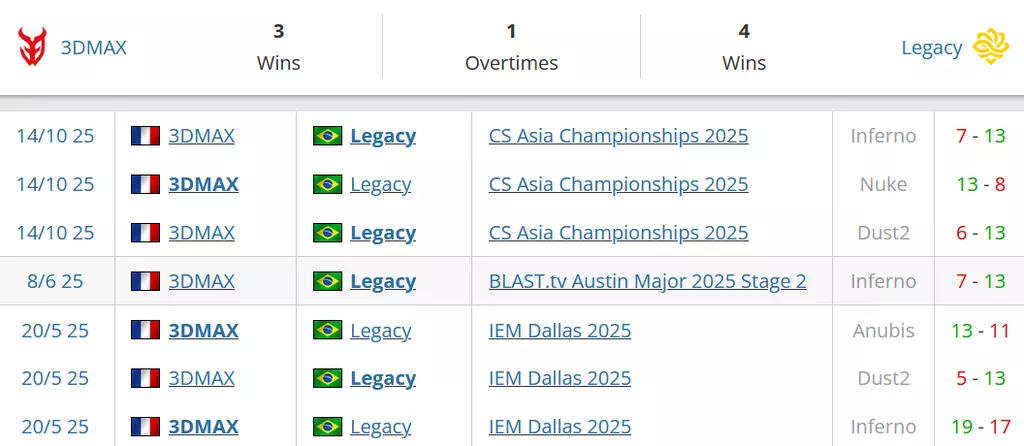The width and height of the screenshot is (1024, 446).
Task: Click the Legacy yellow flower logo
Action: [x=991, y=47]
